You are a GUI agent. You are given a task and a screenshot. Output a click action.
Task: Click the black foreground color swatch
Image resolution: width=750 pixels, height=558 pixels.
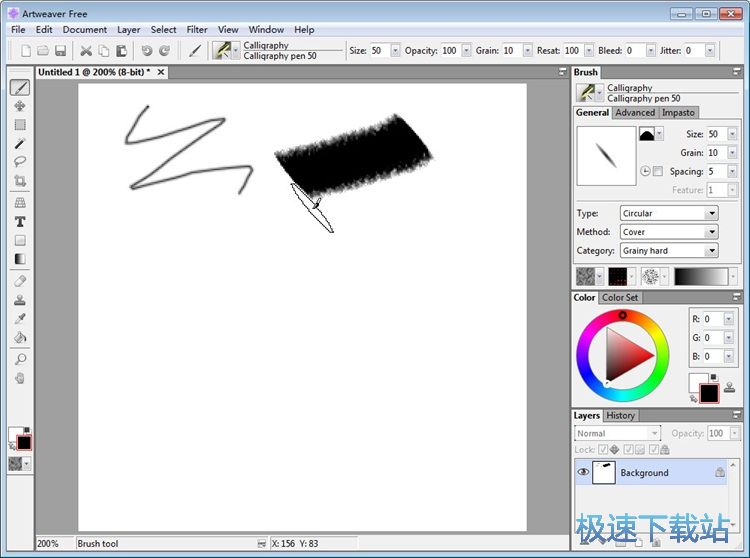tap(709, 393)
